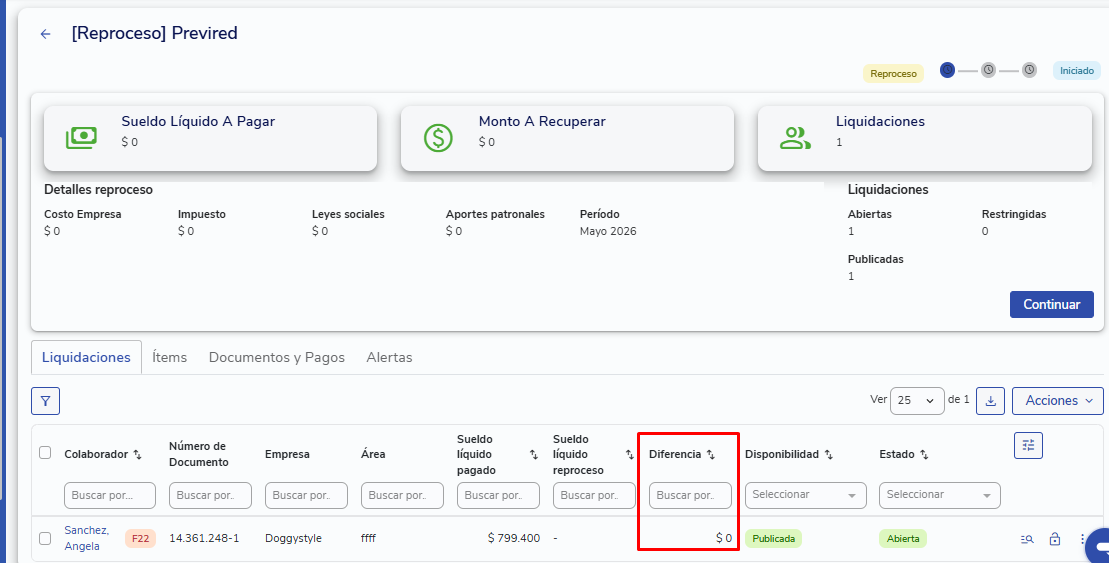Viewport: 1109px width, 563px height.
Task: Focus the Empresa search field
Action: pos(306,495)
